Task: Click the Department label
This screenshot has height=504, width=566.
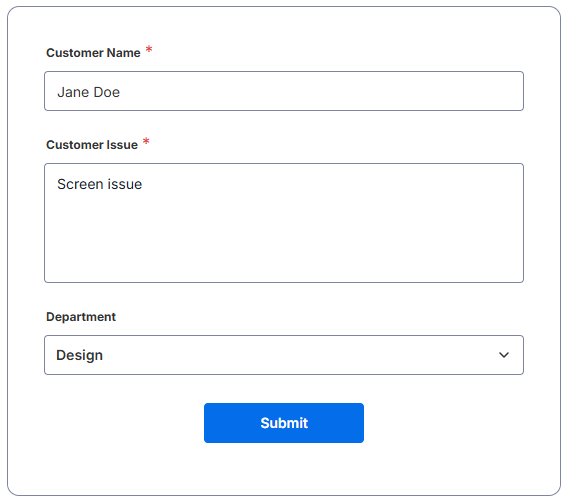Action: [81, 317]
